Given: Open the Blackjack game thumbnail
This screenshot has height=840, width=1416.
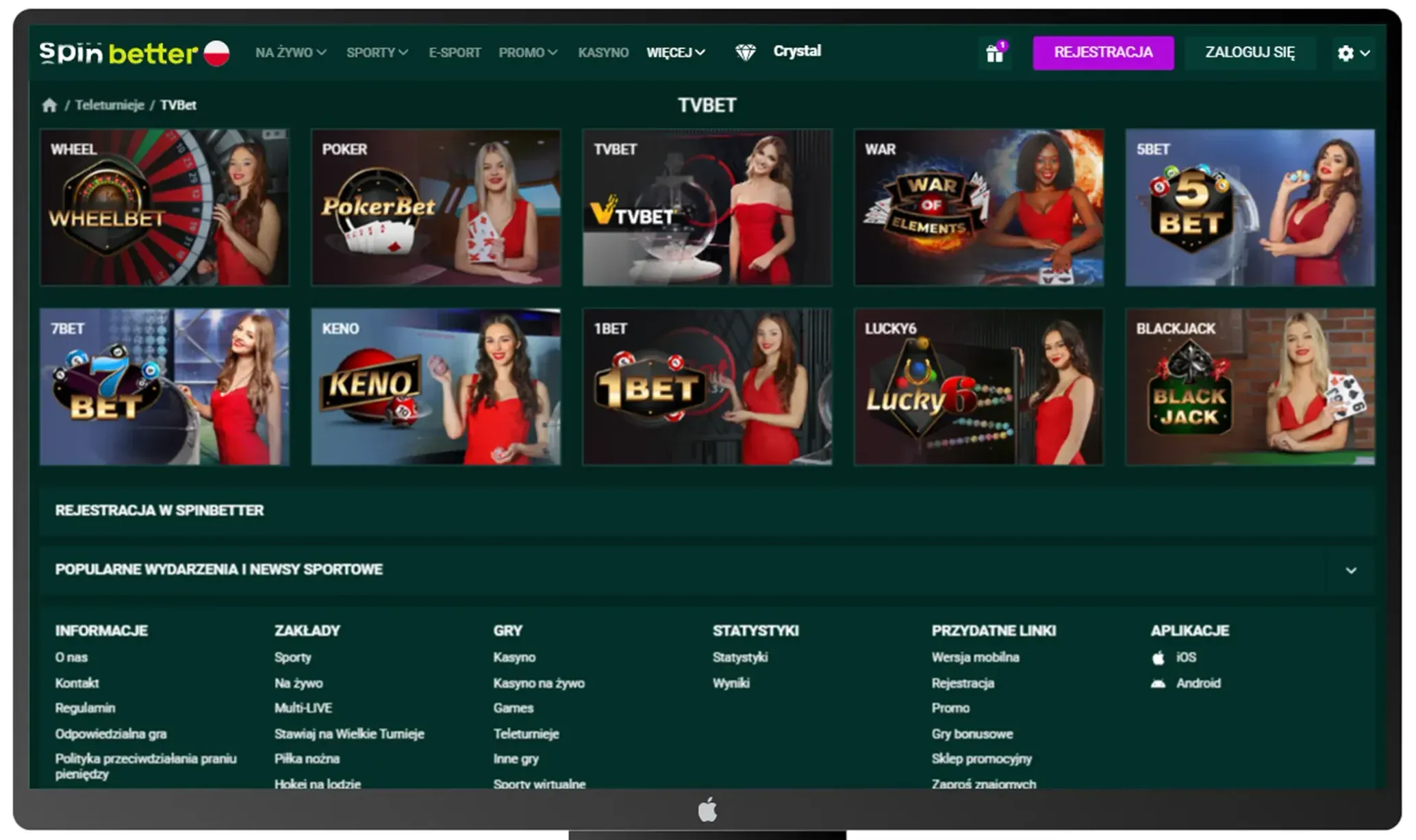Looking at the screenshot, I should [x=1250, y=387].
